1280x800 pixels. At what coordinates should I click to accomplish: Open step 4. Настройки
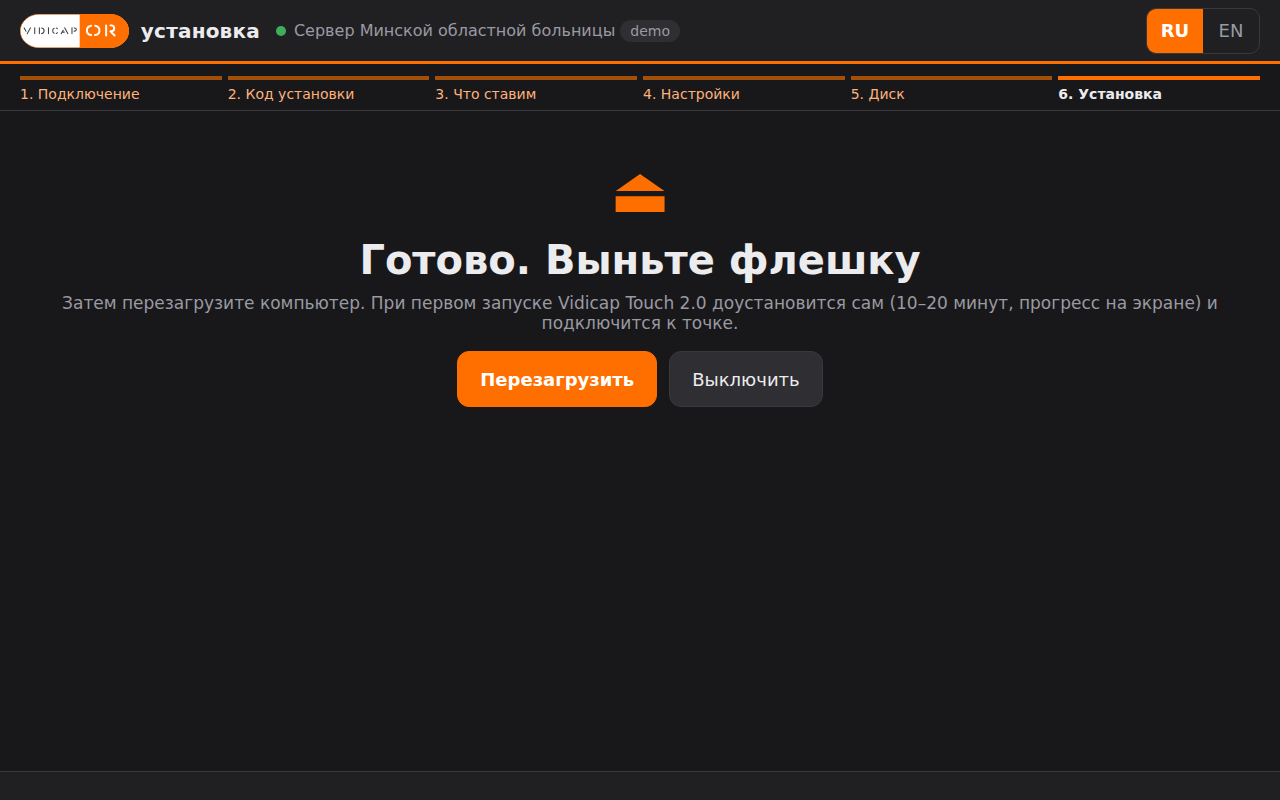pyautogui.click(x=744, y=90)
